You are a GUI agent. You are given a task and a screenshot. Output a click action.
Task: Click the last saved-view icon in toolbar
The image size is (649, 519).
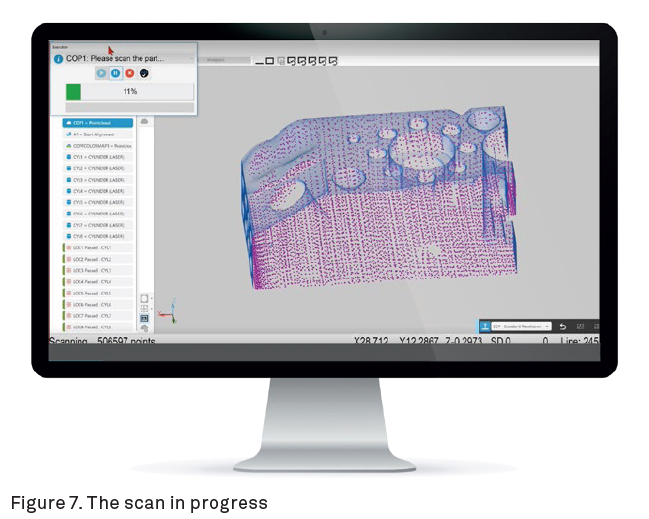click(333, 61)
